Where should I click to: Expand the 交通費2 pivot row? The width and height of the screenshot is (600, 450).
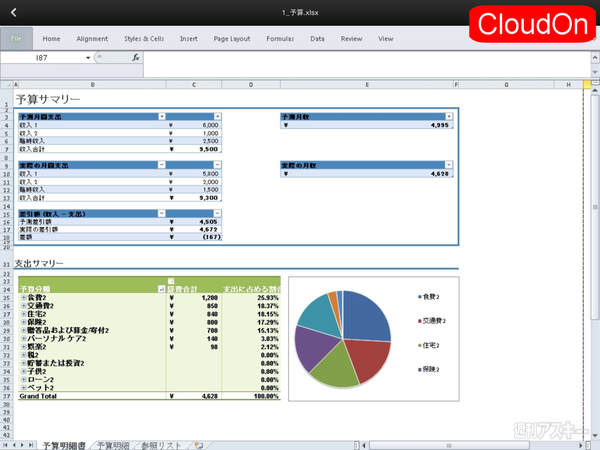24,305
